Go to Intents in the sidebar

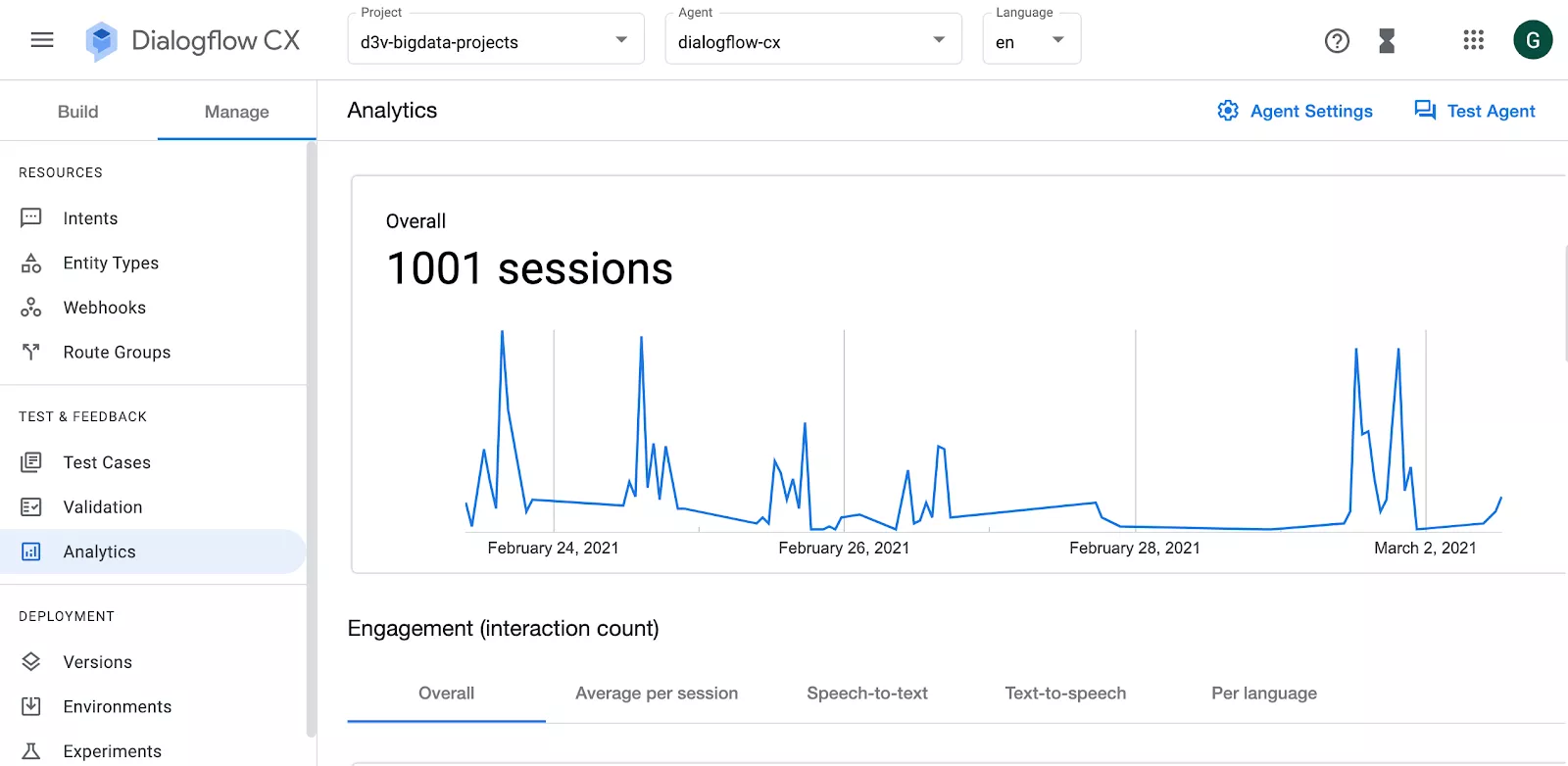tap(90, 218)
